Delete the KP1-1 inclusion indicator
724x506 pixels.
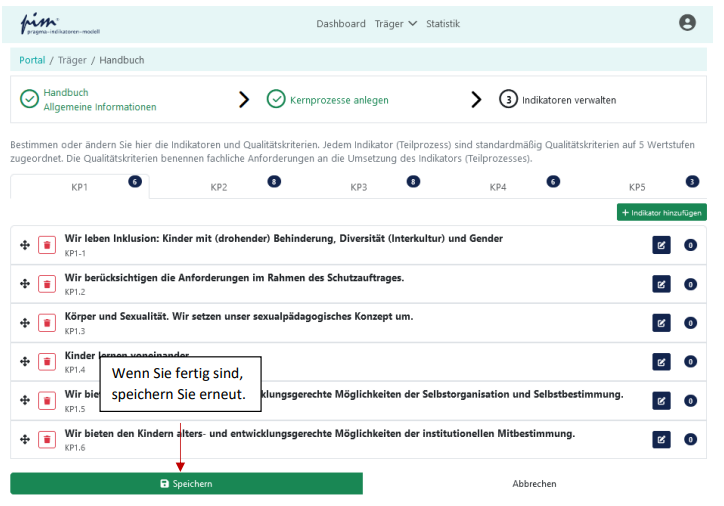pos(47,245)
